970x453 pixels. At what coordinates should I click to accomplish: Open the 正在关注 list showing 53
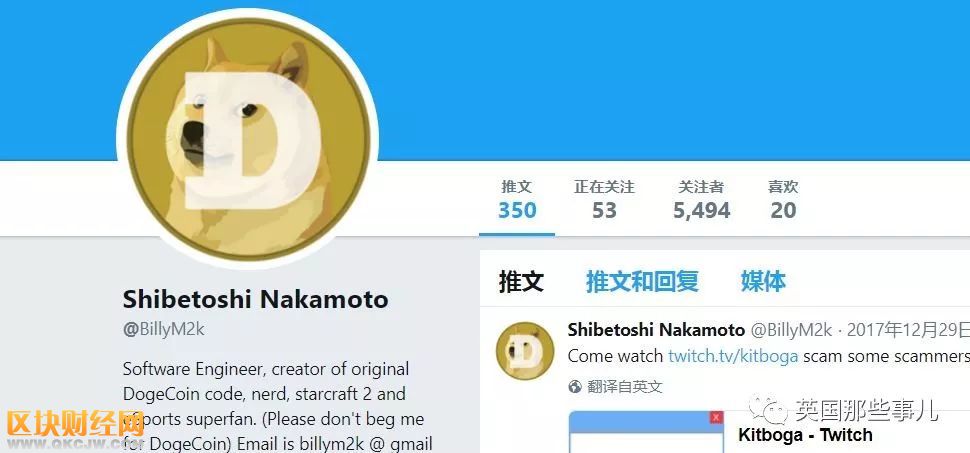(604, 200)
